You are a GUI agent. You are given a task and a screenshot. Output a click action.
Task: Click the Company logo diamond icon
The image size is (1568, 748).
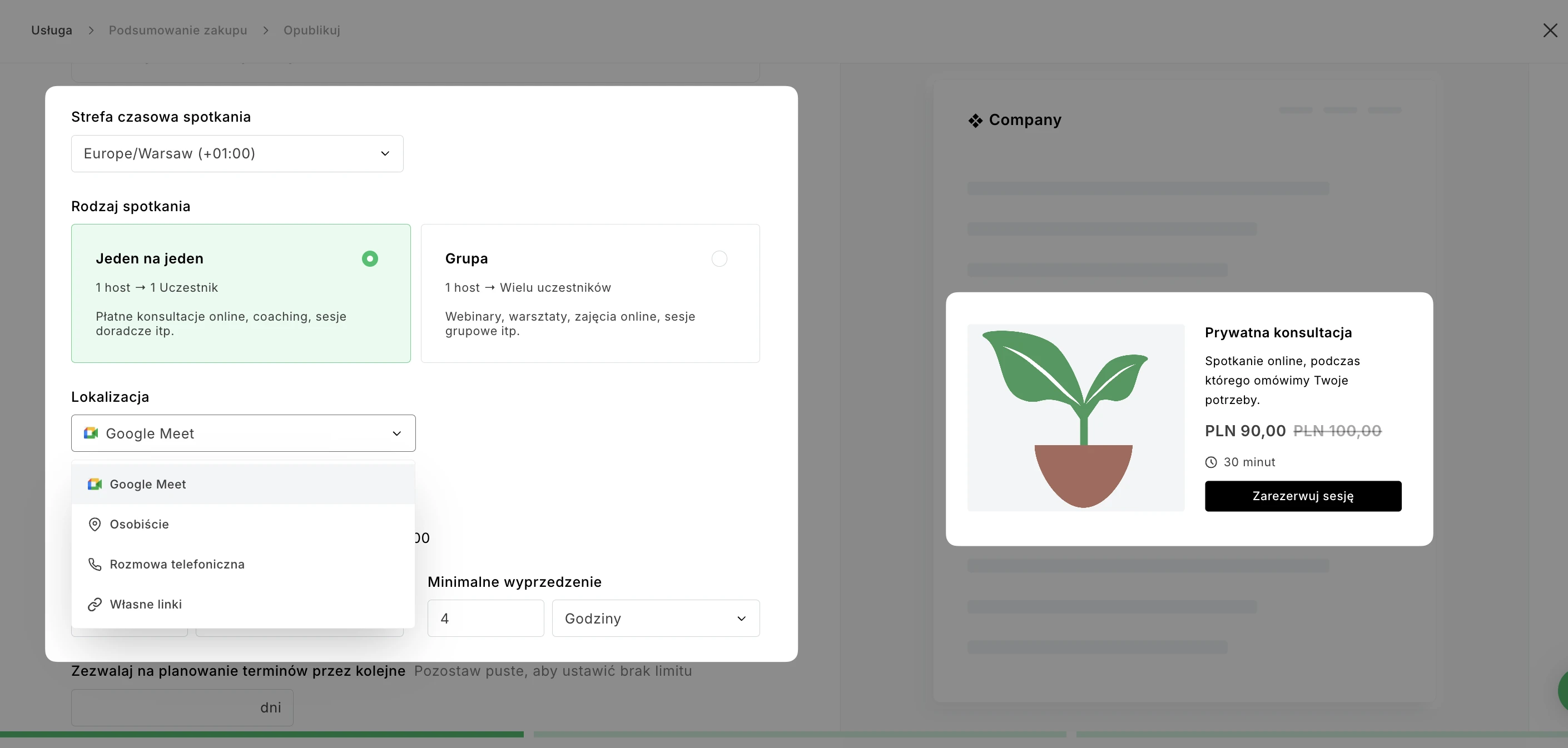pyautogui.click(x=975, y=121)
